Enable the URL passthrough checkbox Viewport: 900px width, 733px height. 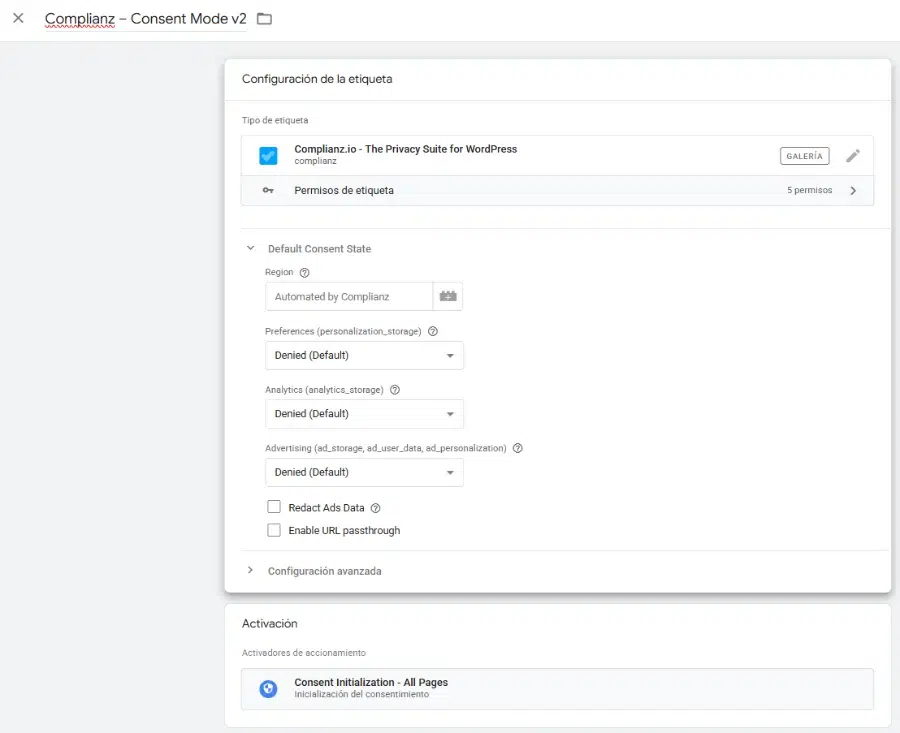(274, 530)
